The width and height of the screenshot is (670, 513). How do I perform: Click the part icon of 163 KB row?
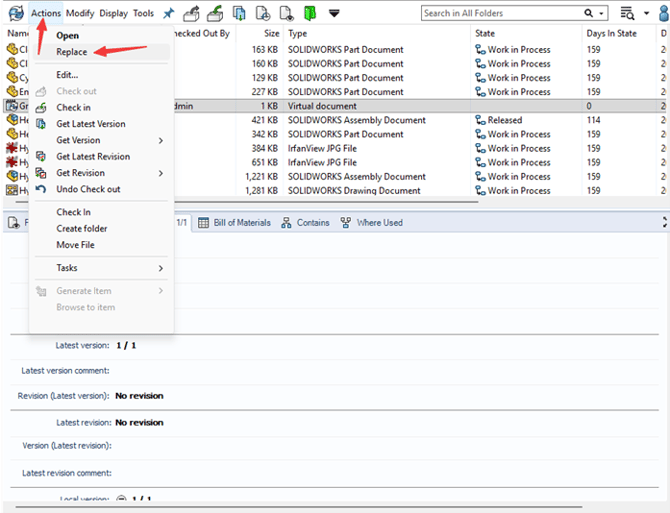pos(12,49)
